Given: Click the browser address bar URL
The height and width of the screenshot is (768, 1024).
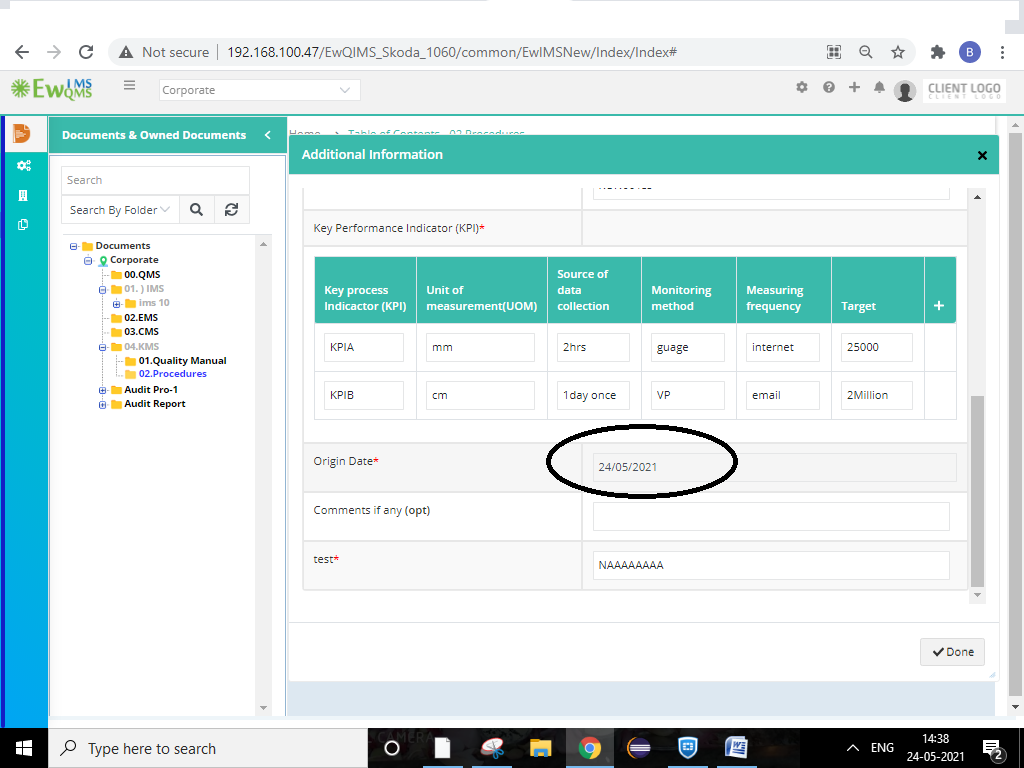Looking at the screenshot, I should click(452, 52).
